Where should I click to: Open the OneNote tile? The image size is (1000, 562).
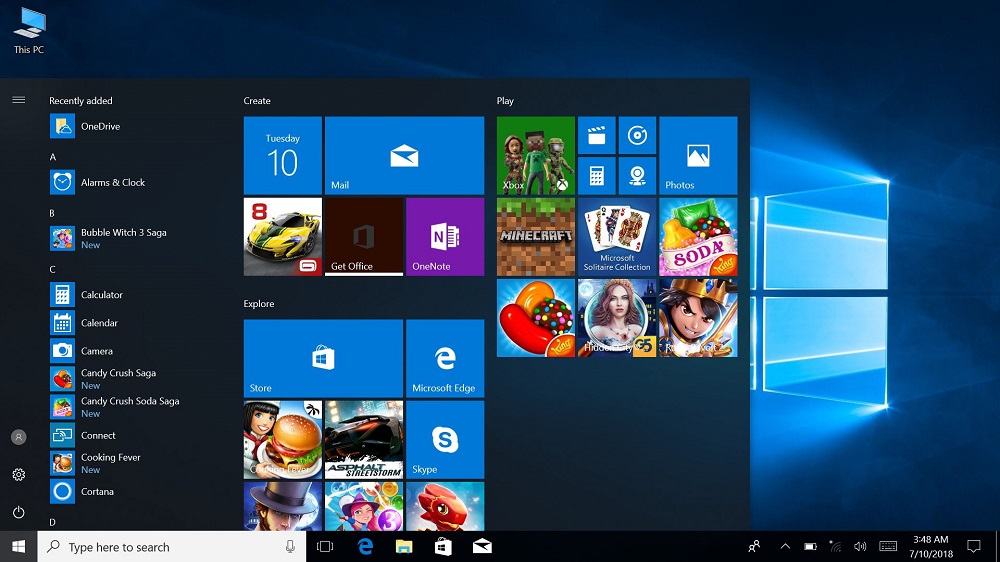click(445, 237)
